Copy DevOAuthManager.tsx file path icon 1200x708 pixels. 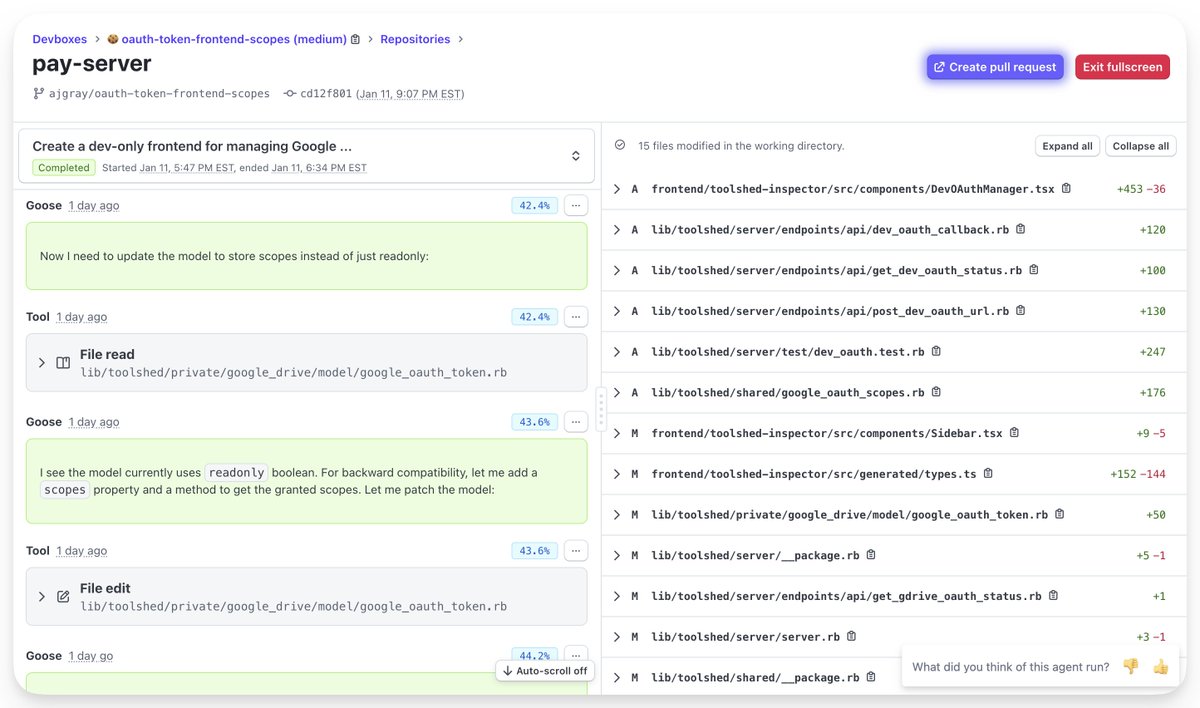(1066, 188)
